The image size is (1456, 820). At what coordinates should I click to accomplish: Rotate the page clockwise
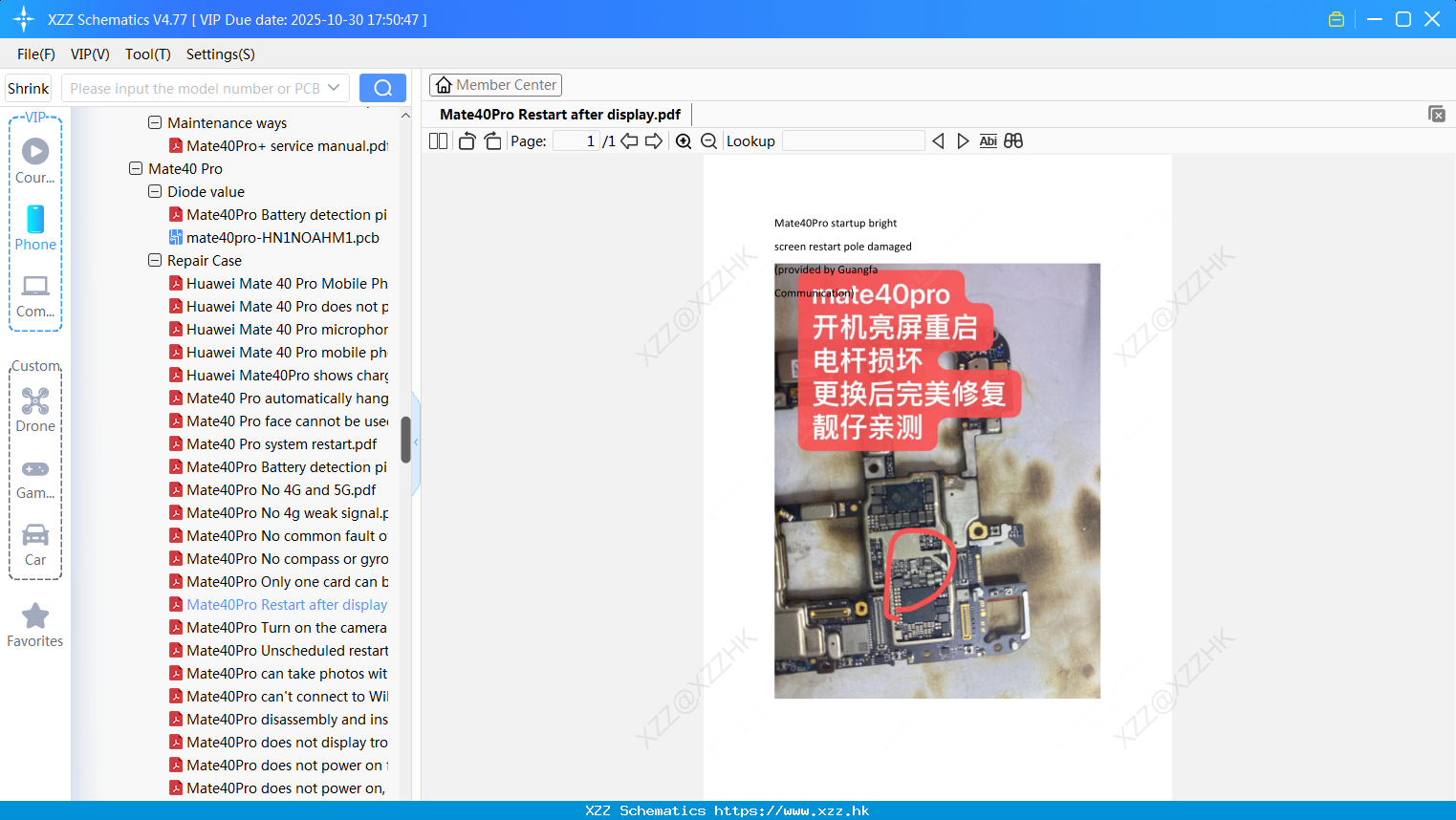coord(492,141)
